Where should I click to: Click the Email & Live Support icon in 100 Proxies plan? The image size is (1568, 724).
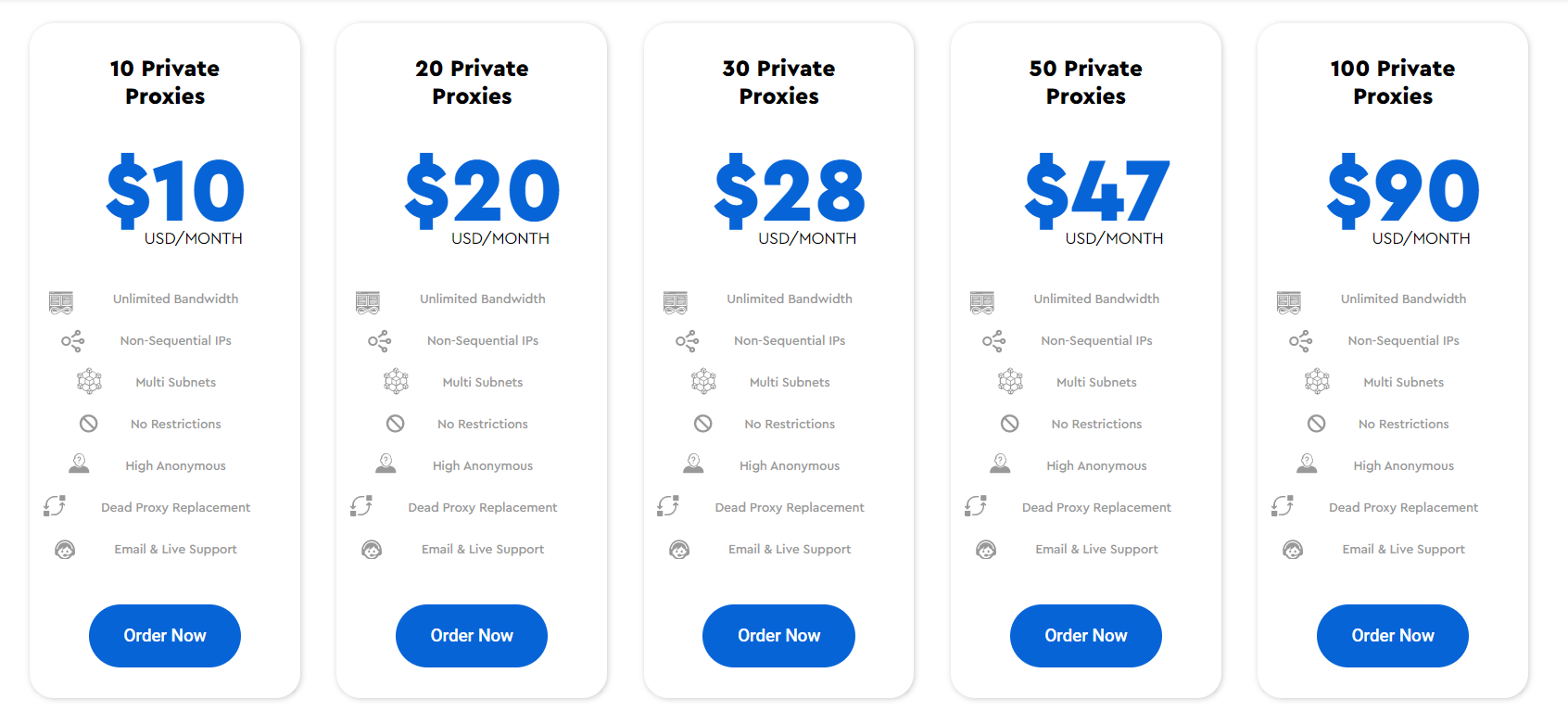(x=1293, y=550)
